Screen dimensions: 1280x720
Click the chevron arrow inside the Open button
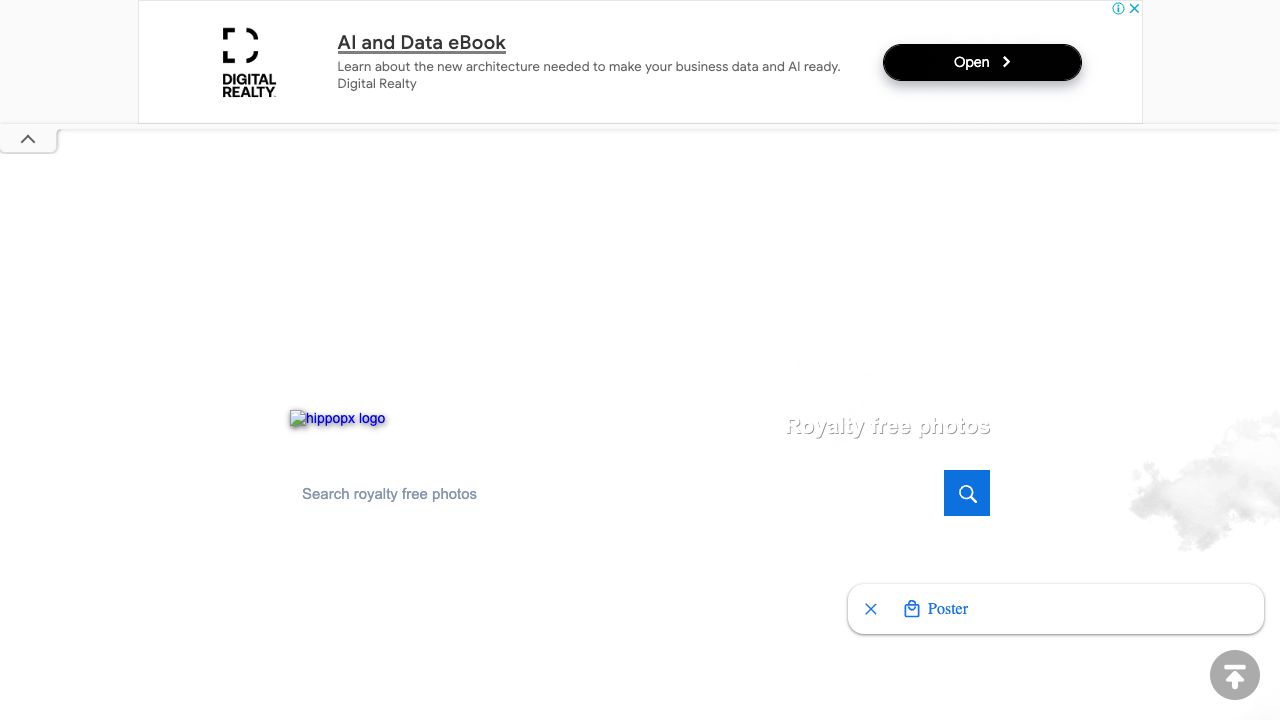point(1006,62)
